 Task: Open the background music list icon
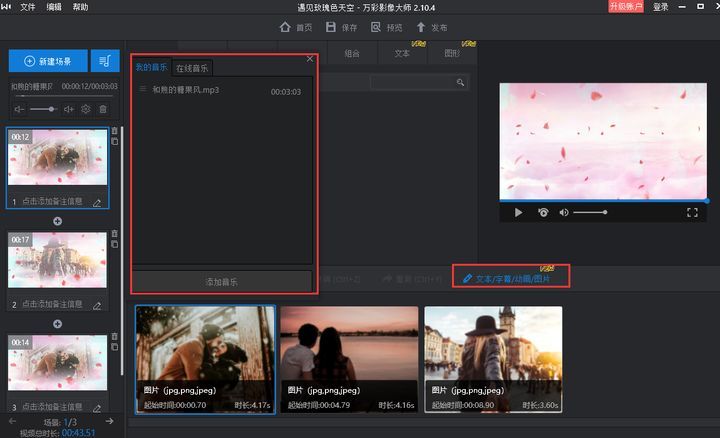point(104,61)
